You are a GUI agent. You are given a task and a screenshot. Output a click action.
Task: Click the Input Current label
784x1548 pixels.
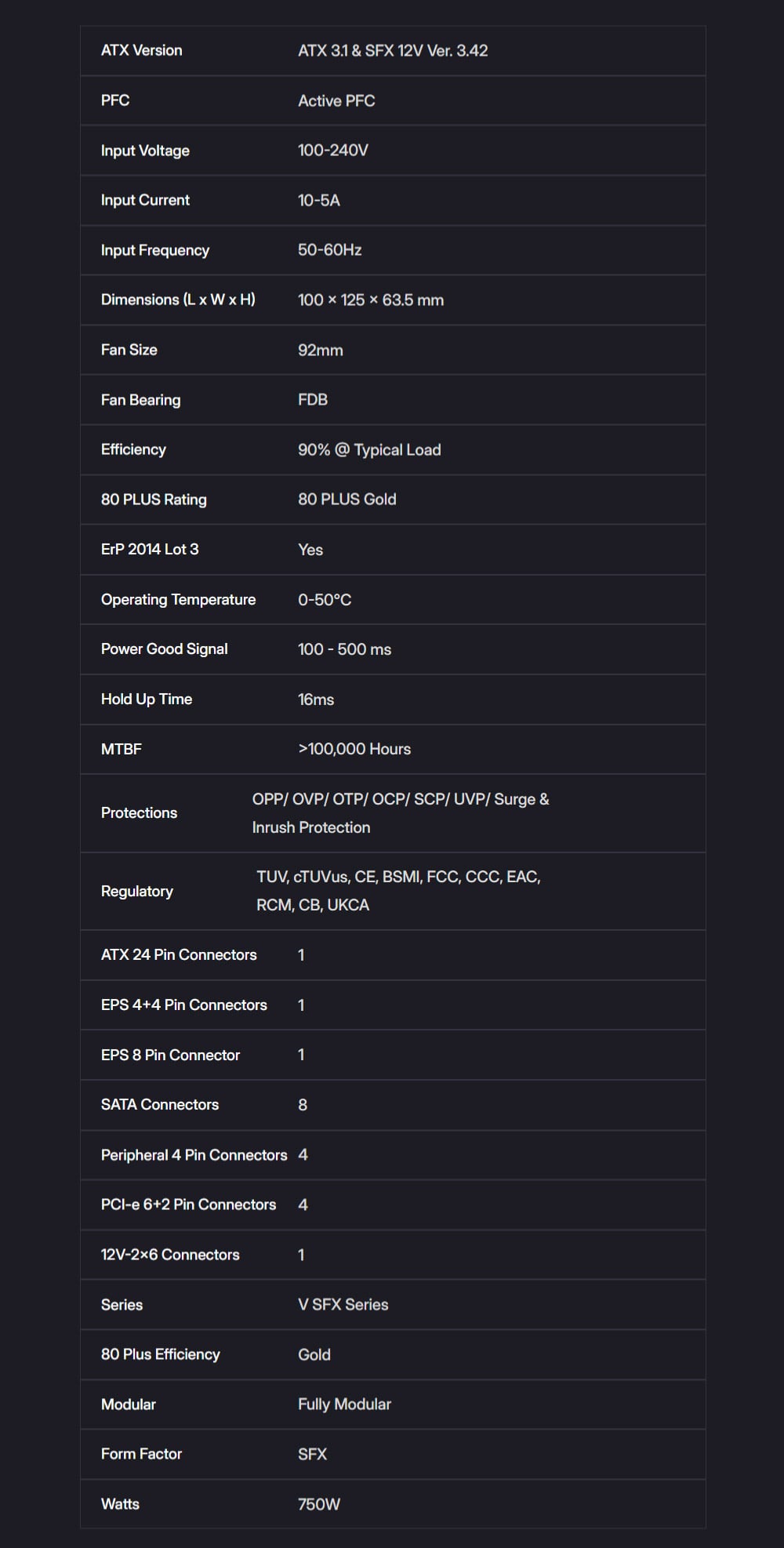tap(145, 200)
